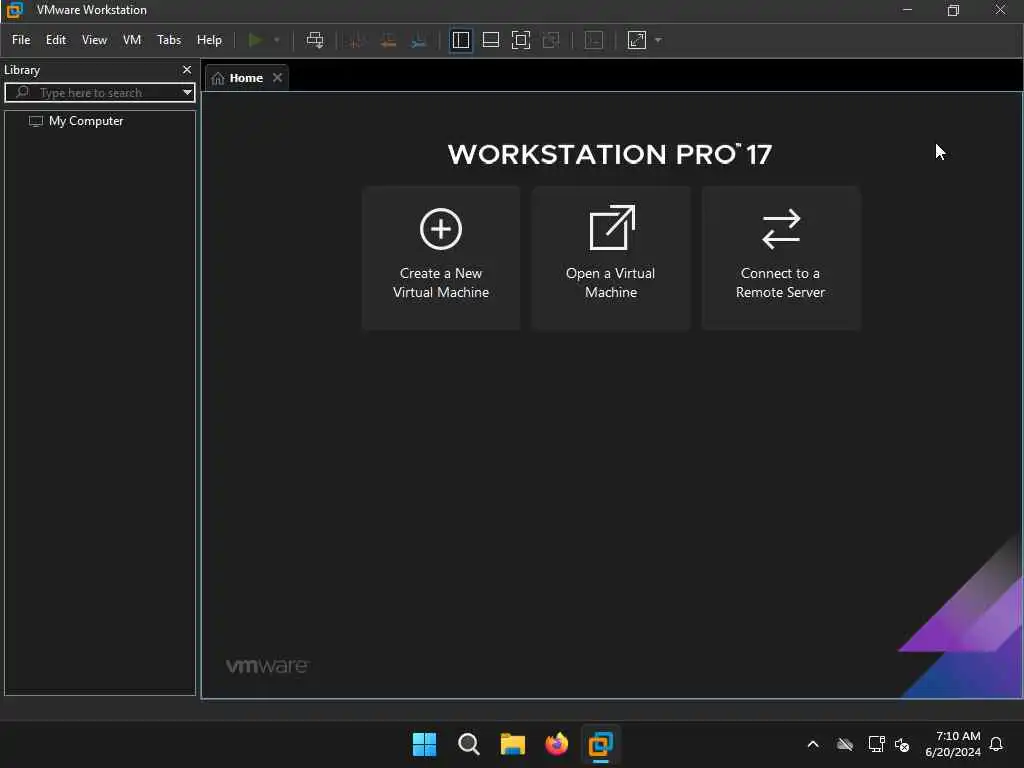Toggle the thumbnail bar view icon
Image resolution: width=1024 pixels, height=768 pixels.
(490, 40)
